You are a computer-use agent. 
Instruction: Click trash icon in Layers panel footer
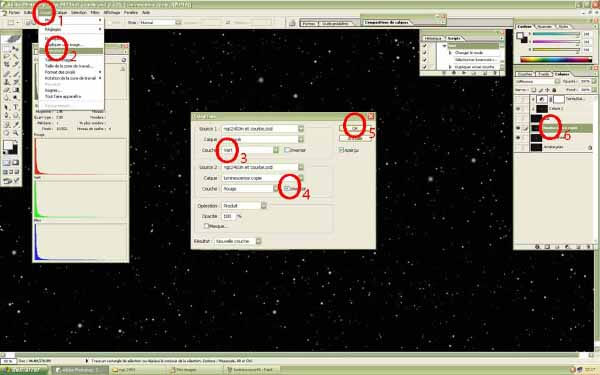click(588, 247)
